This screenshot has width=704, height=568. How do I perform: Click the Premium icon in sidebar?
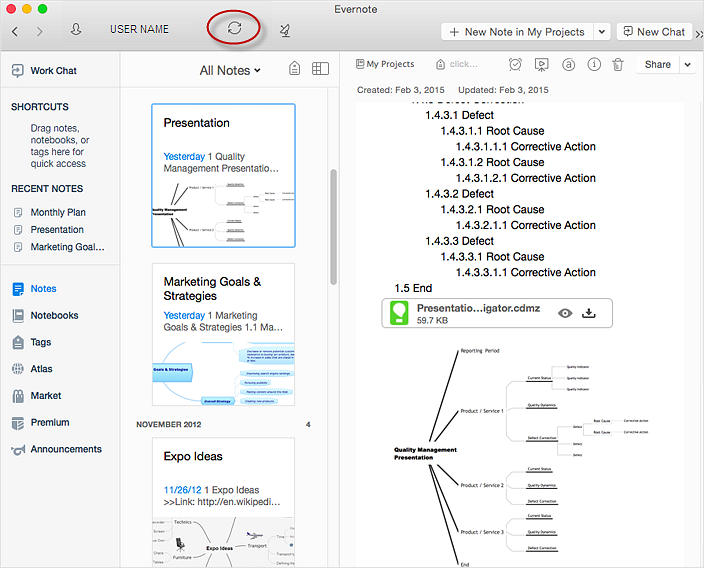[18, 423]
